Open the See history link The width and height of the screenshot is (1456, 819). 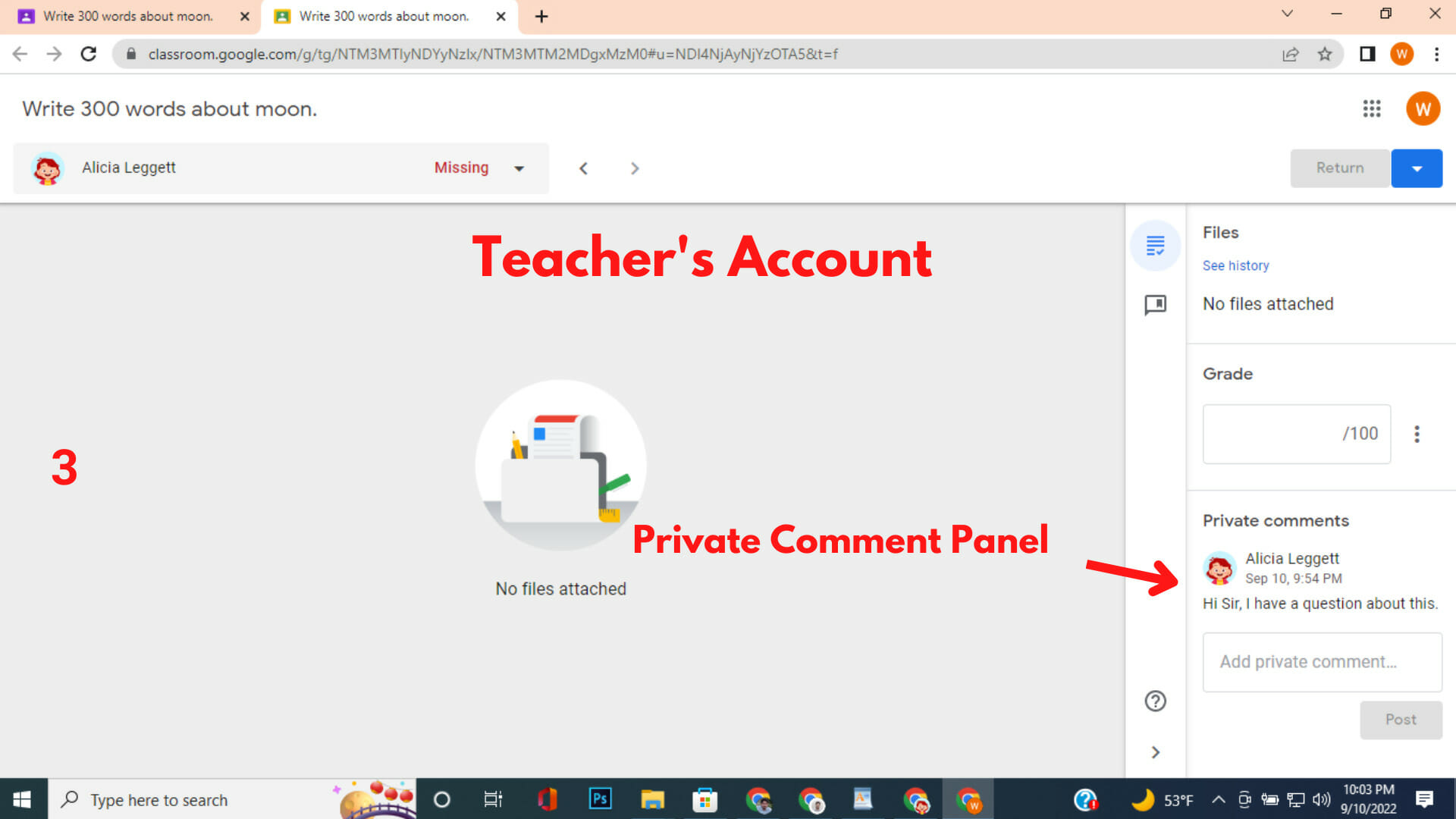(x=1236, y=265)
